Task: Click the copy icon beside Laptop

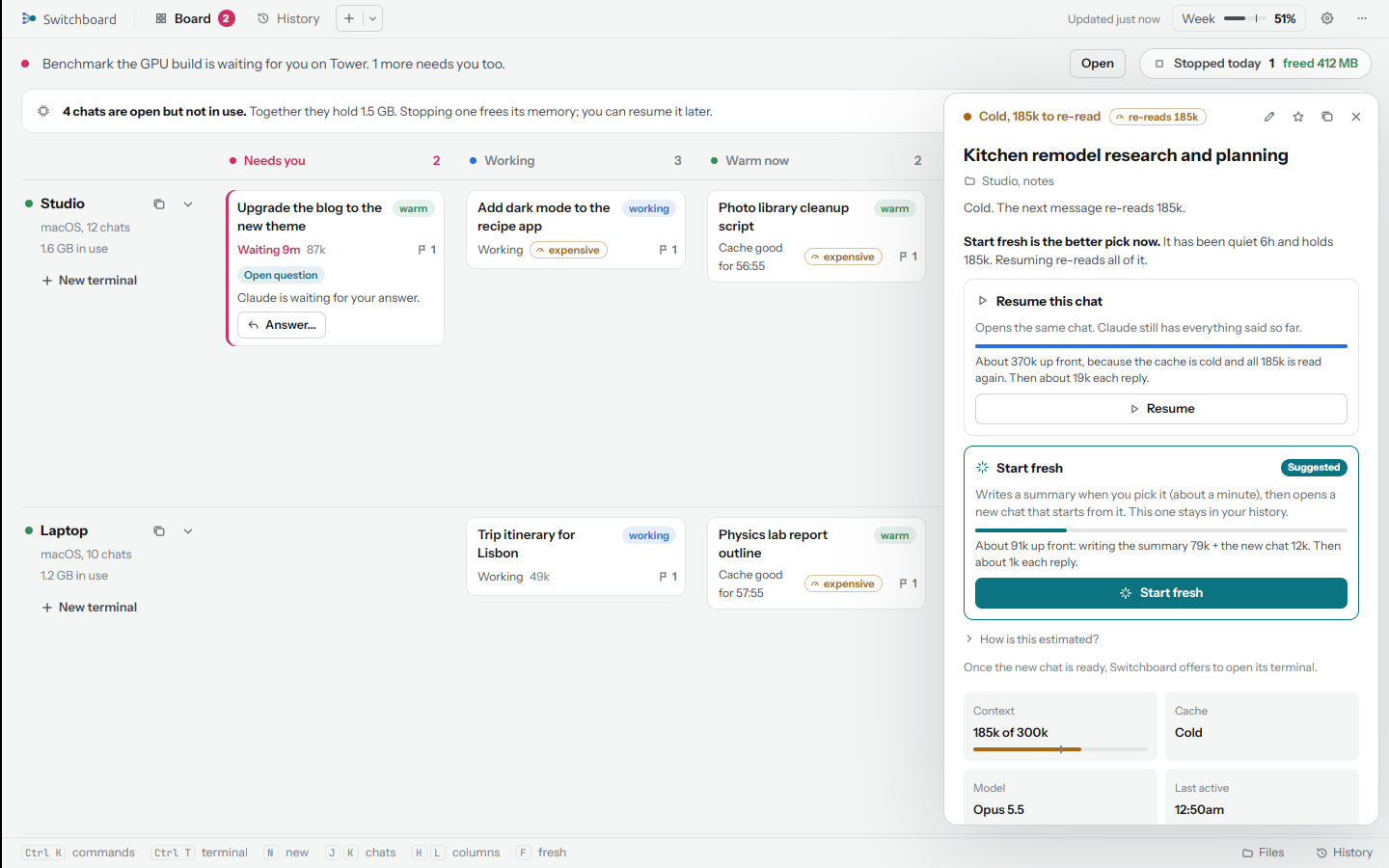Action: 159,531
